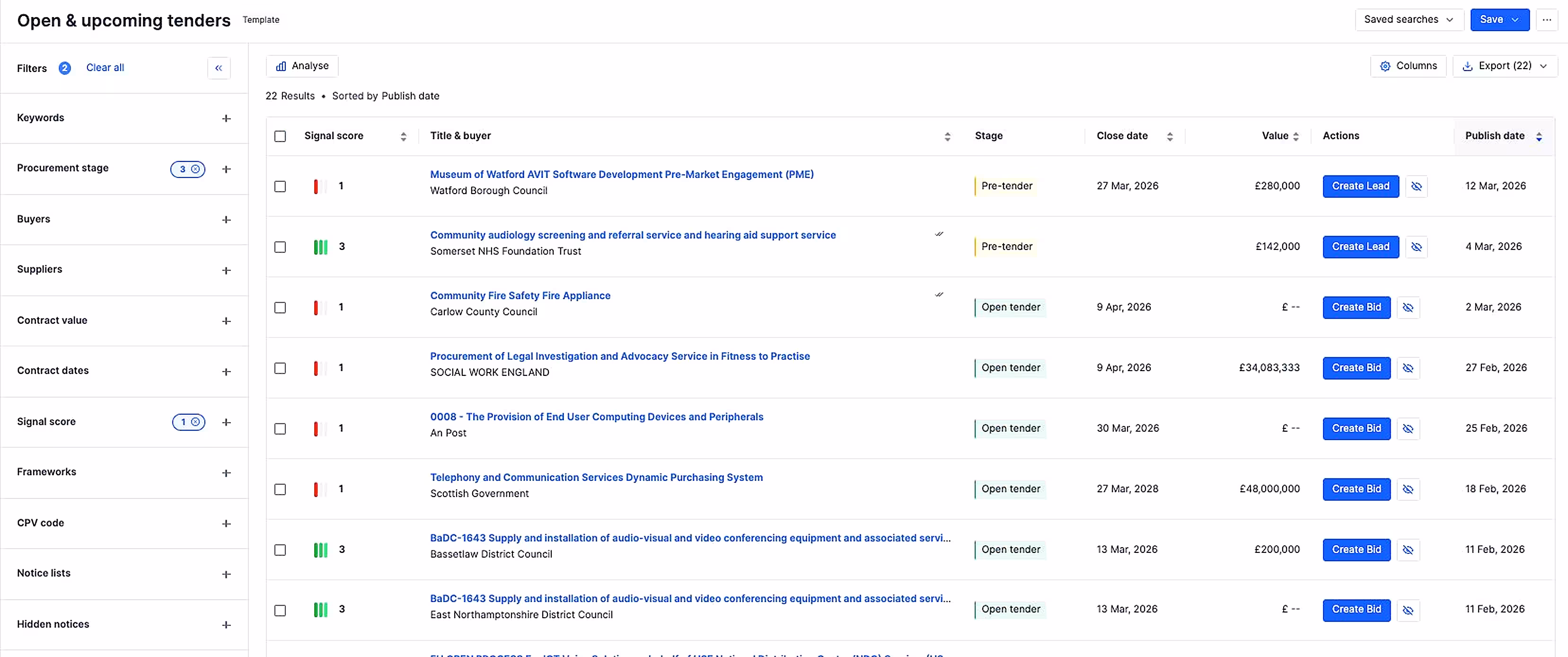Sort table by Signal score column

tap(403, 136)
